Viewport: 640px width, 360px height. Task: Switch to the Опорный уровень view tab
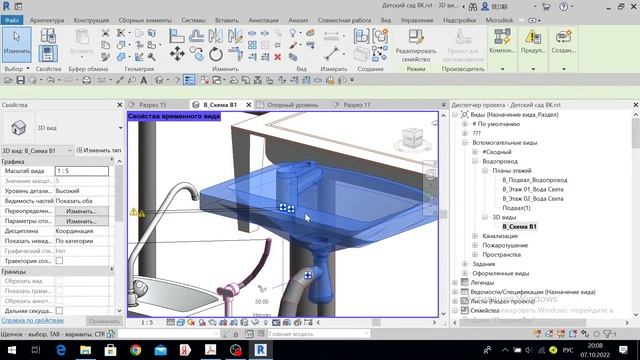292,105
